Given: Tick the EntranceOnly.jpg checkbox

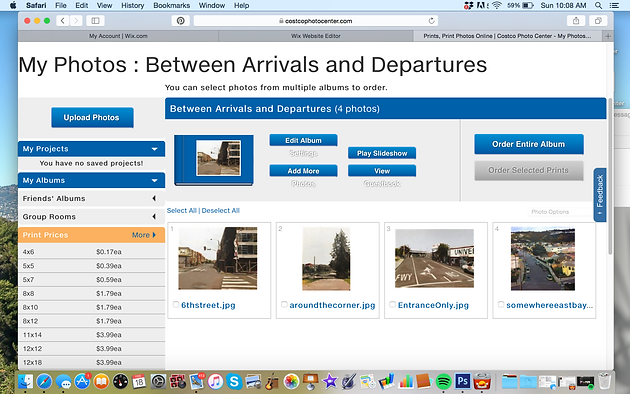Looking at the screenshot, I should pos(393,304).
